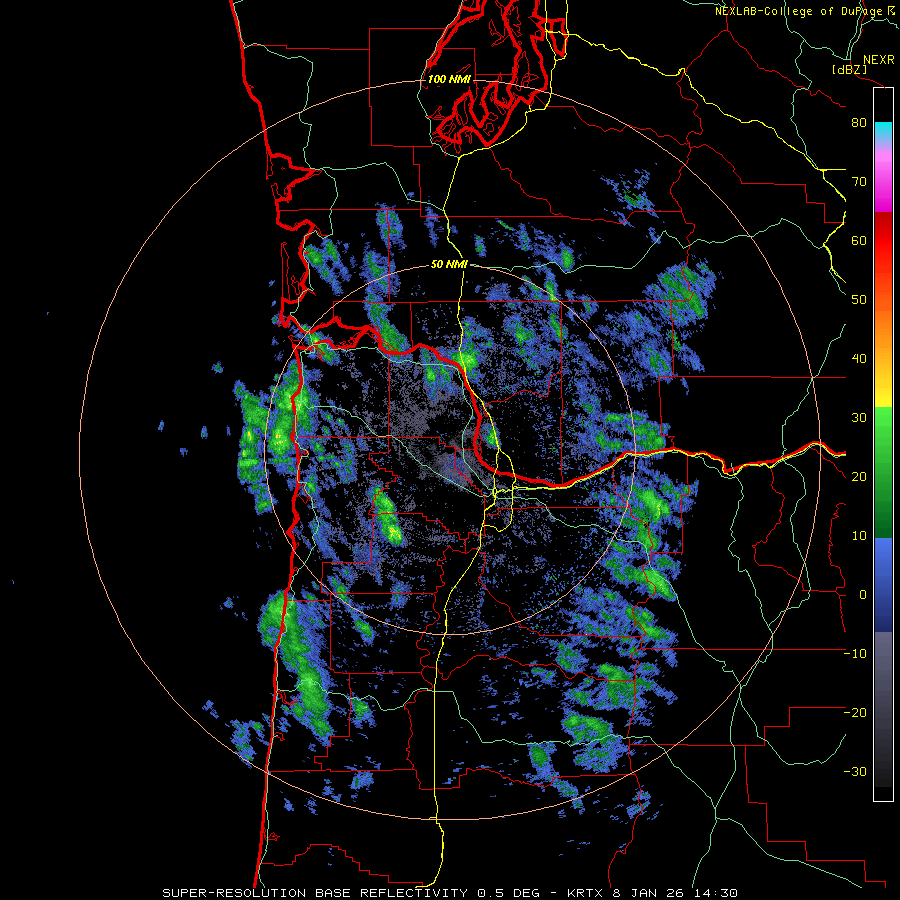The image size is (900, 900).
Task: Pick the green segment of the color bar
Action: 883,472
